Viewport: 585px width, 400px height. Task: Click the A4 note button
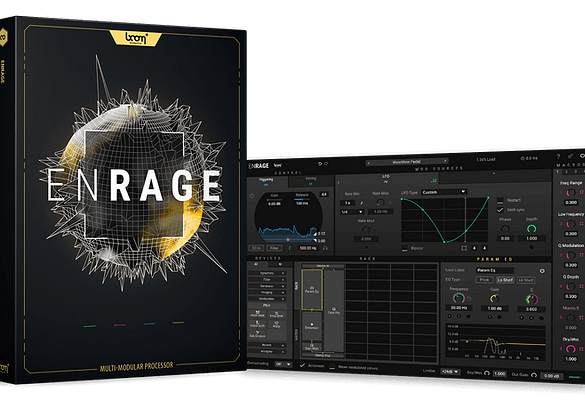tap(324, 194)
